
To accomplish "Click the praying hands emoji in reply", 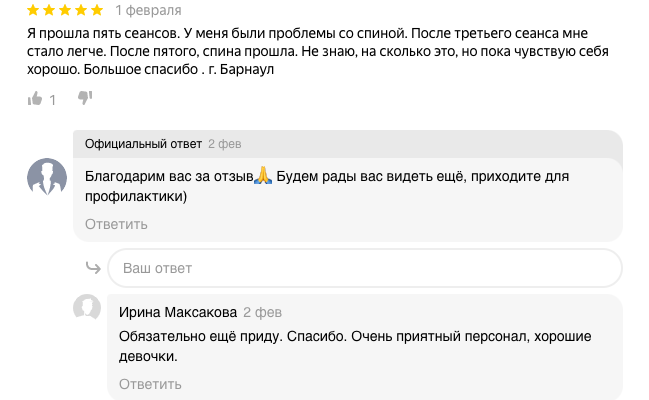I will [264, 177].
